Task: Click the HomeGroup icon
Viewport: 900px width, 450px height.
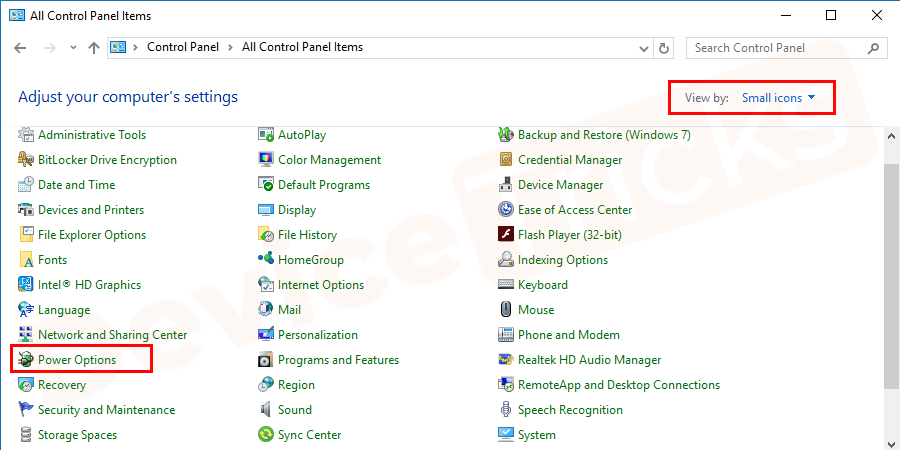Action: click(x=266, y=259)
